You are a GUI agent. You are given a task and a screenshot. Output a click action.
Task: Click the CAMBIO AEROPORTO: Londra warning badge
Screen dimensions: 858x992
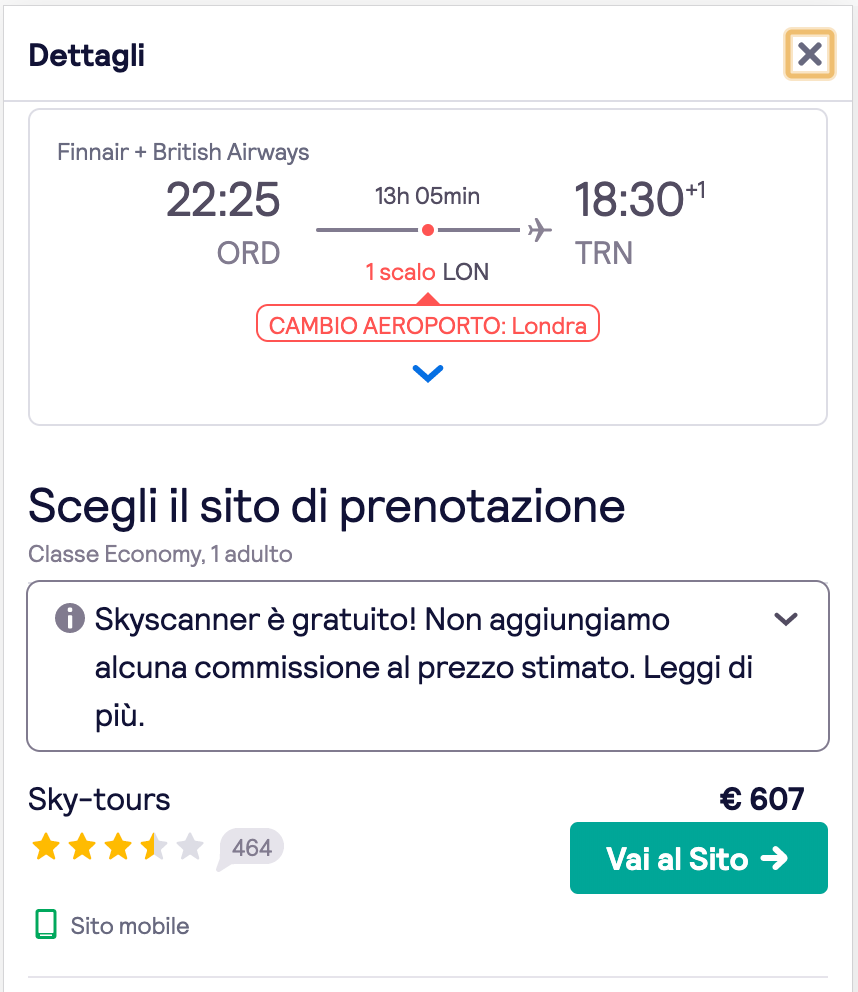428,324
